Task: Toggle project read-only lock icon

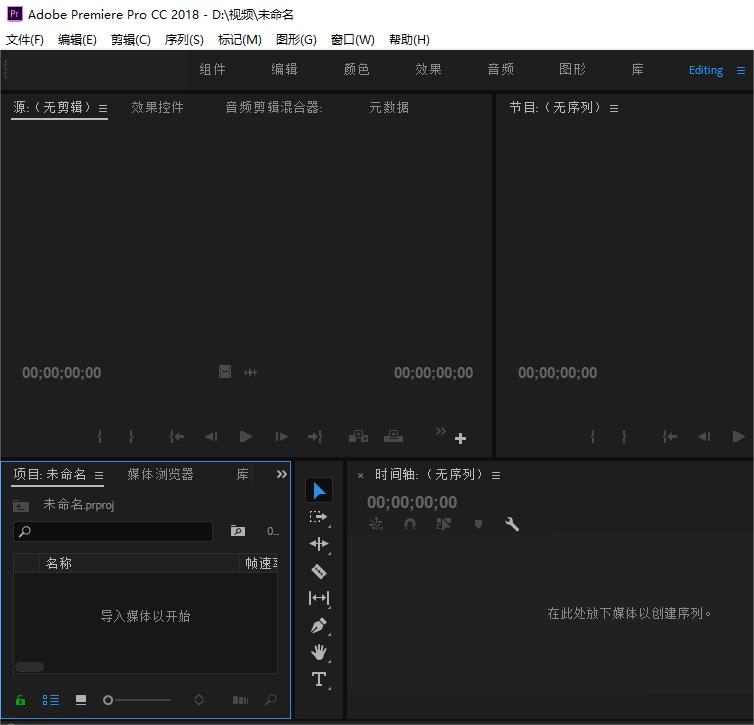Action: pyautogui.click(x=21, y=700)
